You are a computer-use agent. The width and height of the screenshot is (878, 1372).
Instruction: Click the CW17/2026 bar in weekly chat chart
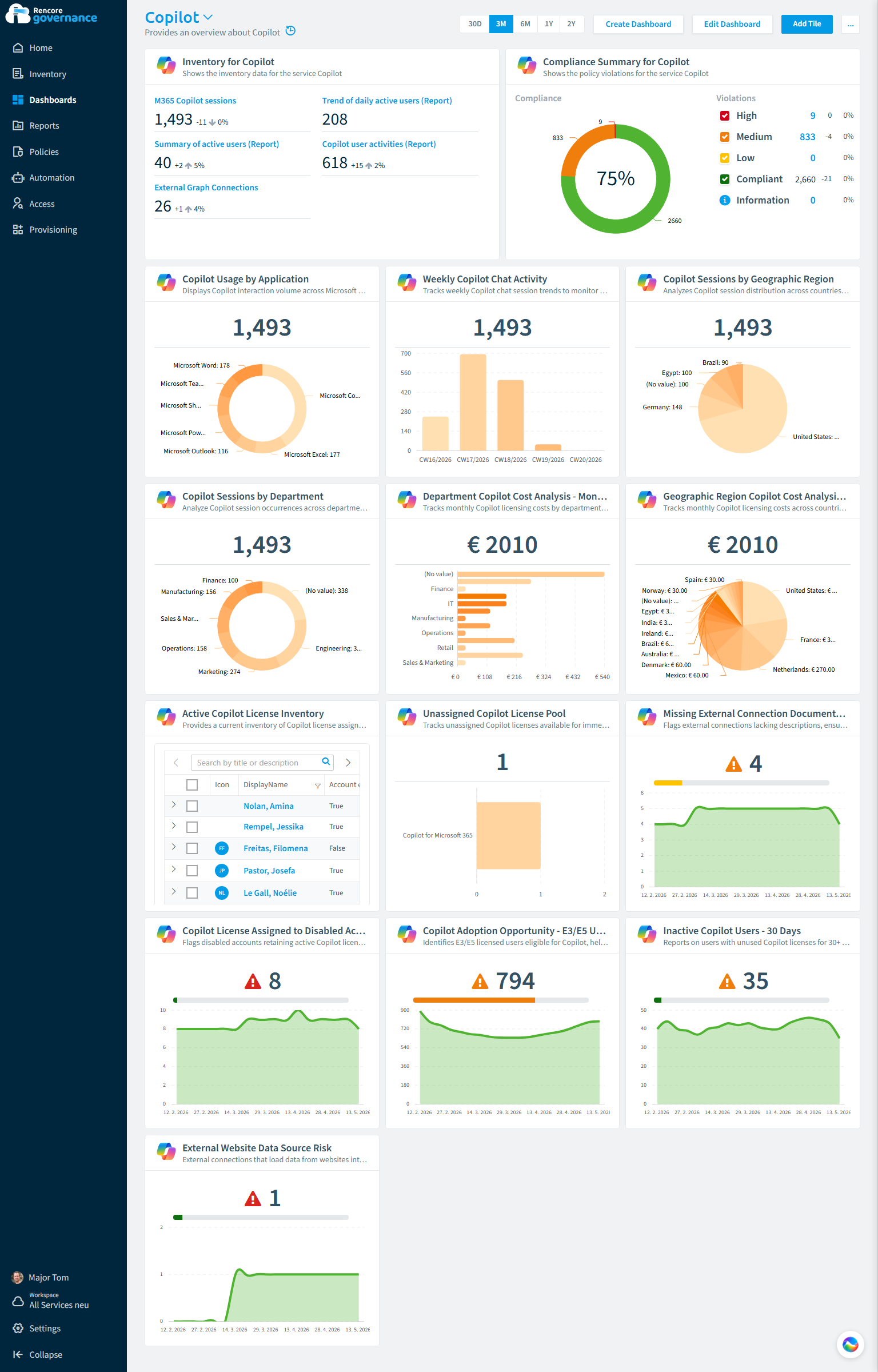[473, 402]
